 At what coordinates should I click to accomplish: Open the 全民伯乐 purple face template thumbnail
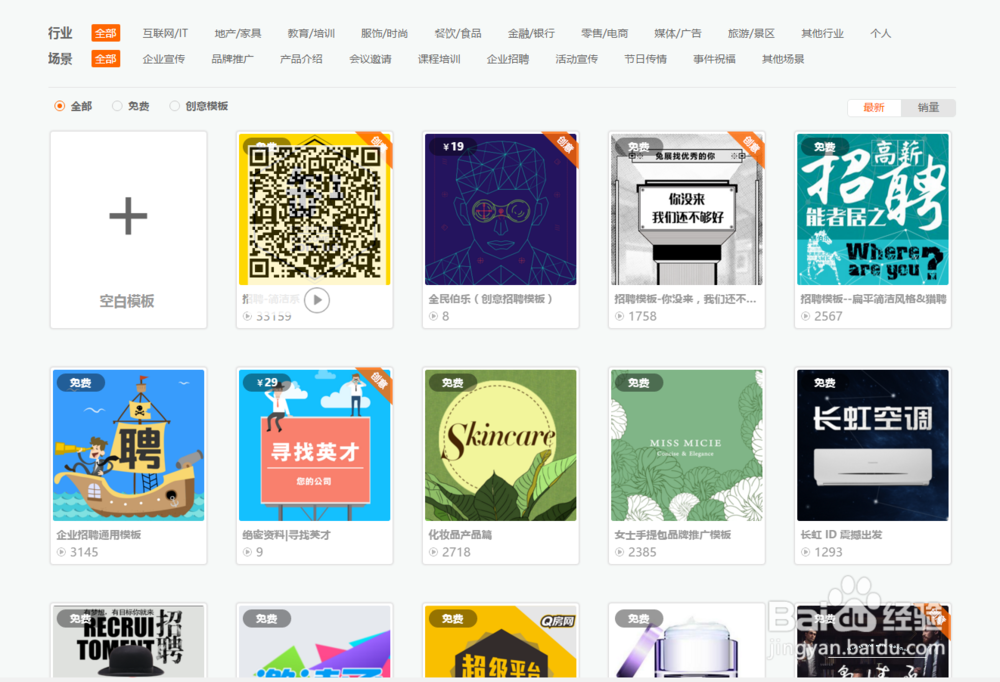coord(501,209)
